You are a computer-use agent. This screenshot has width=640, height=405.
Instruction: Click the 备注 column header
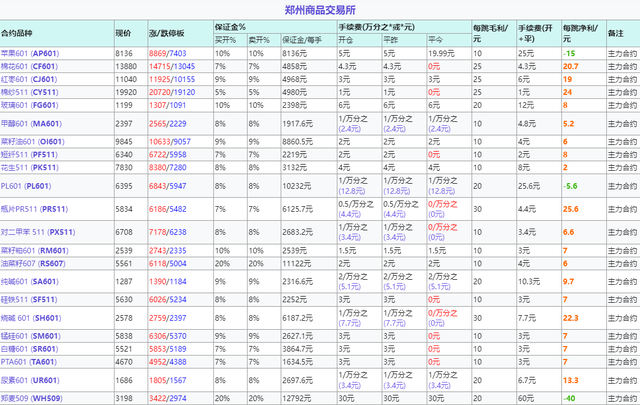[x=616, y=33]
